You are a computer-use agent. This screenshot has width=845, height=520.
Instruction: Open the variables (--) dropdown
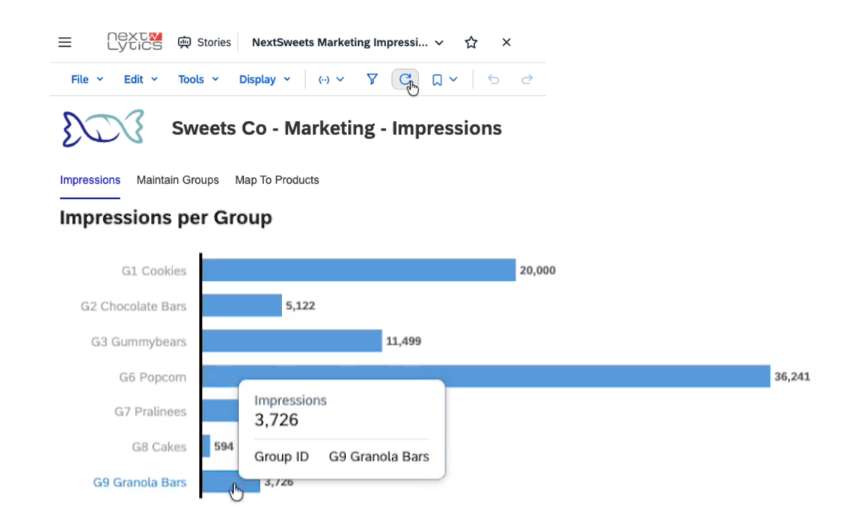(331, 79)
